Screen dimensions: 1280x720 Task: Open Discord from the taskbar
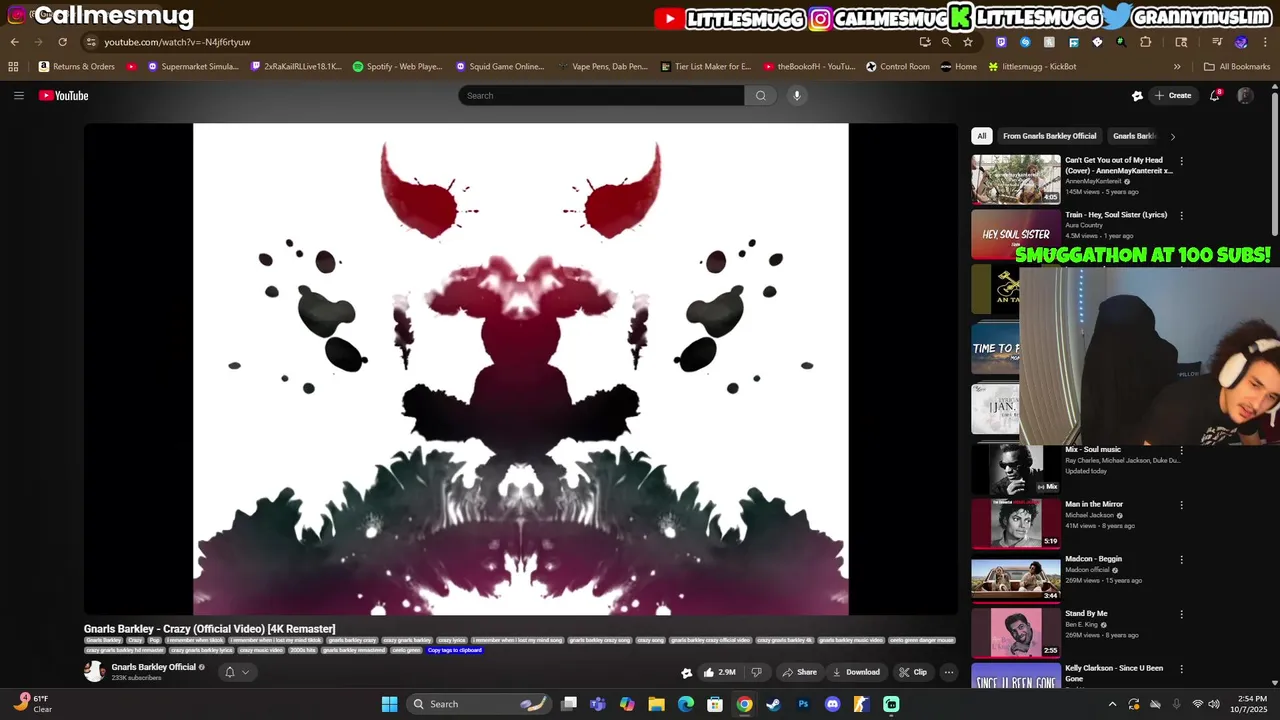click(832, 704)
